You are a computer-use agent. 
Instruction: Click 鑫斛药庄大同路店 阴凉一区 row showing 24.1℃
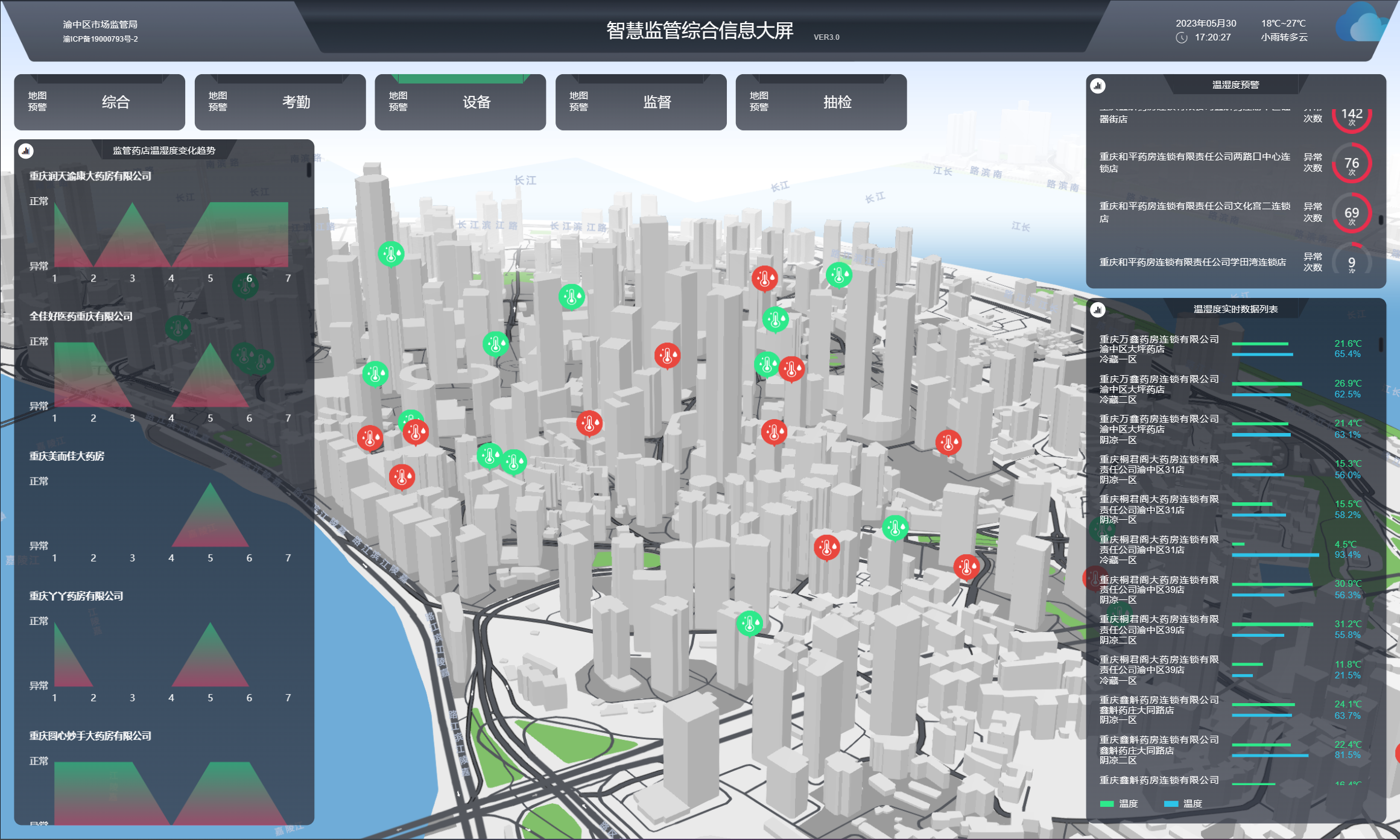pyautogui.click(x=1231, y=709)
